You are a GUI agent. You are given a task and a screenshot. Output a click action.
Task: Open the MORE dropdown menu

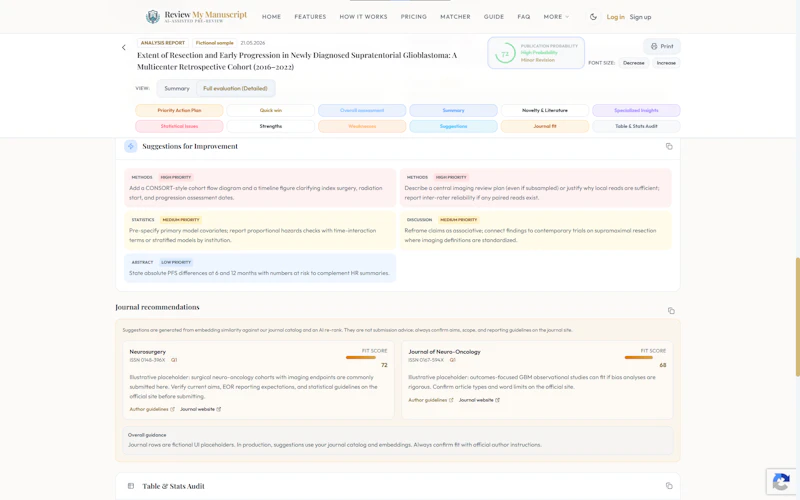(556, 17)
